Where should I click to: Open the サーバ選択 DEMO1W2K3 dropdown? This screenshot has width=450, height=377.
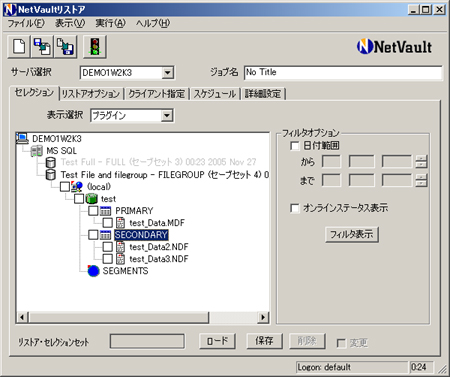167,72
